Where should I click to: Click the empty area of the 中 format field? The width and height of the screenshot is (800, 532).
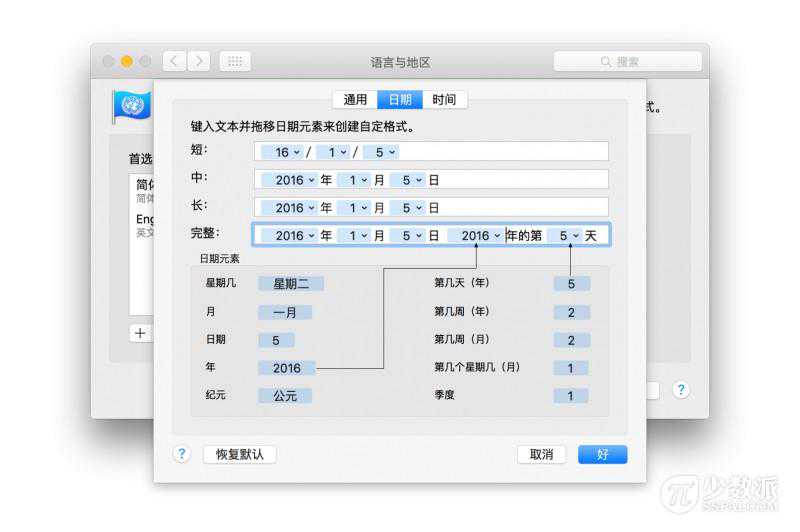pyautogui.click(x=523, y=180)
